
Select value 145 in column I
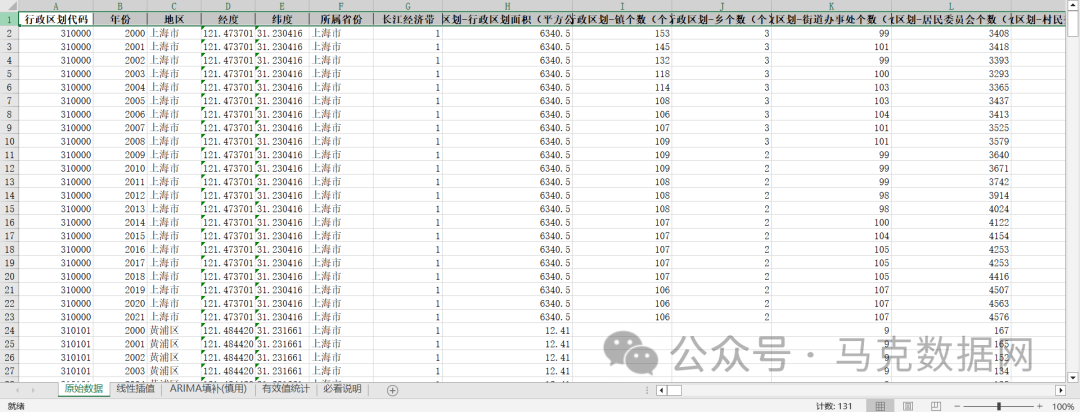[x=622, y=47]
